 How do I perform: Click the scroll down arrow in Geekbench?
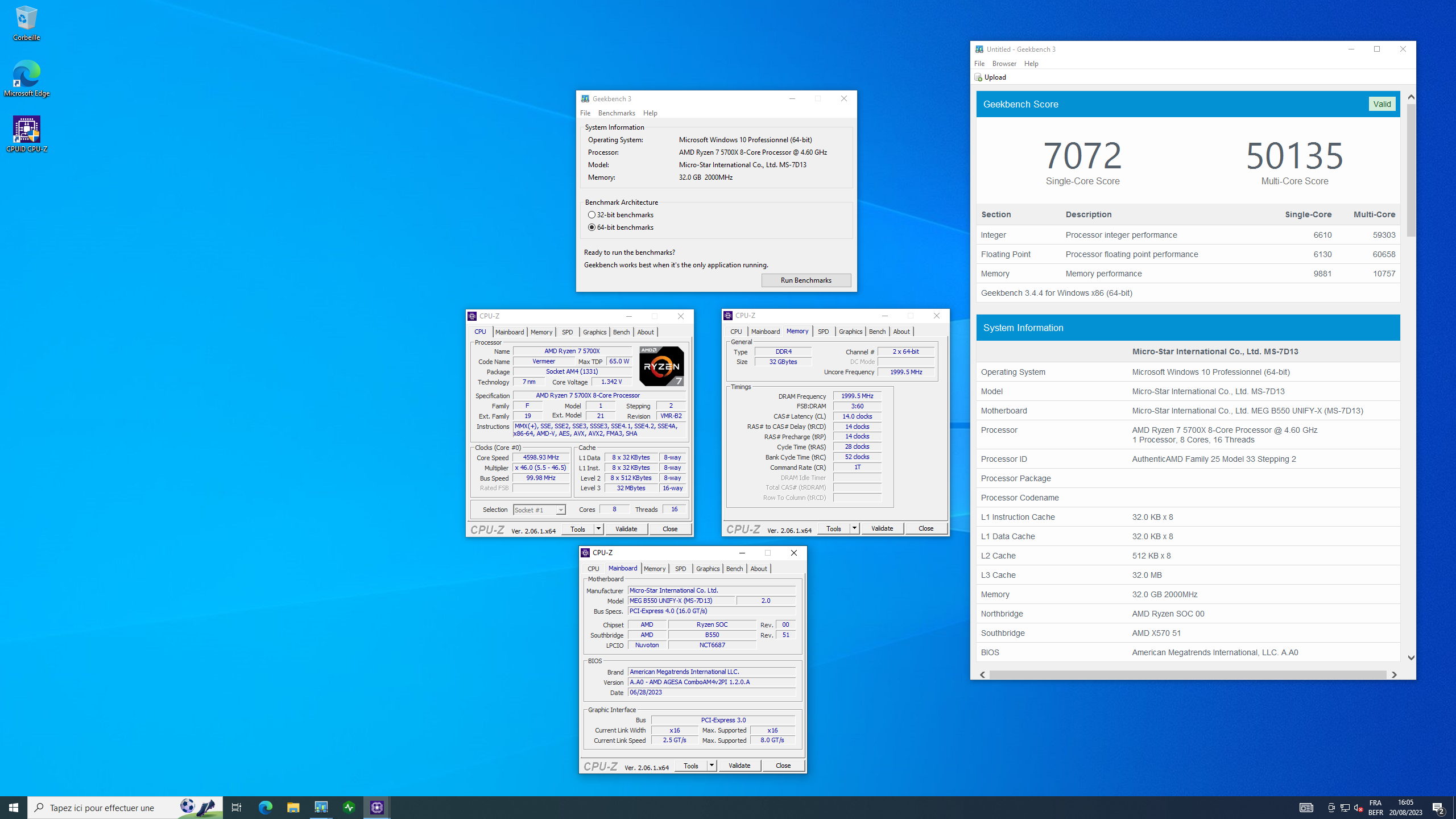1411,657
